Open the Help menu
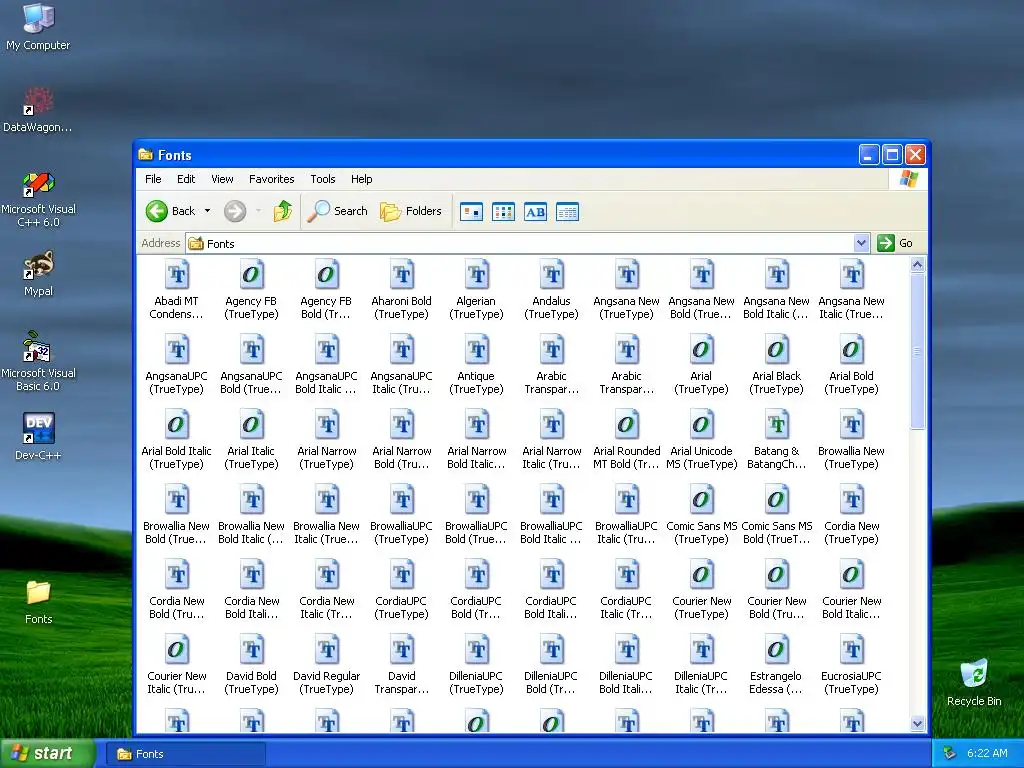This screenshot has width=1024, height=768. point(361,179)
